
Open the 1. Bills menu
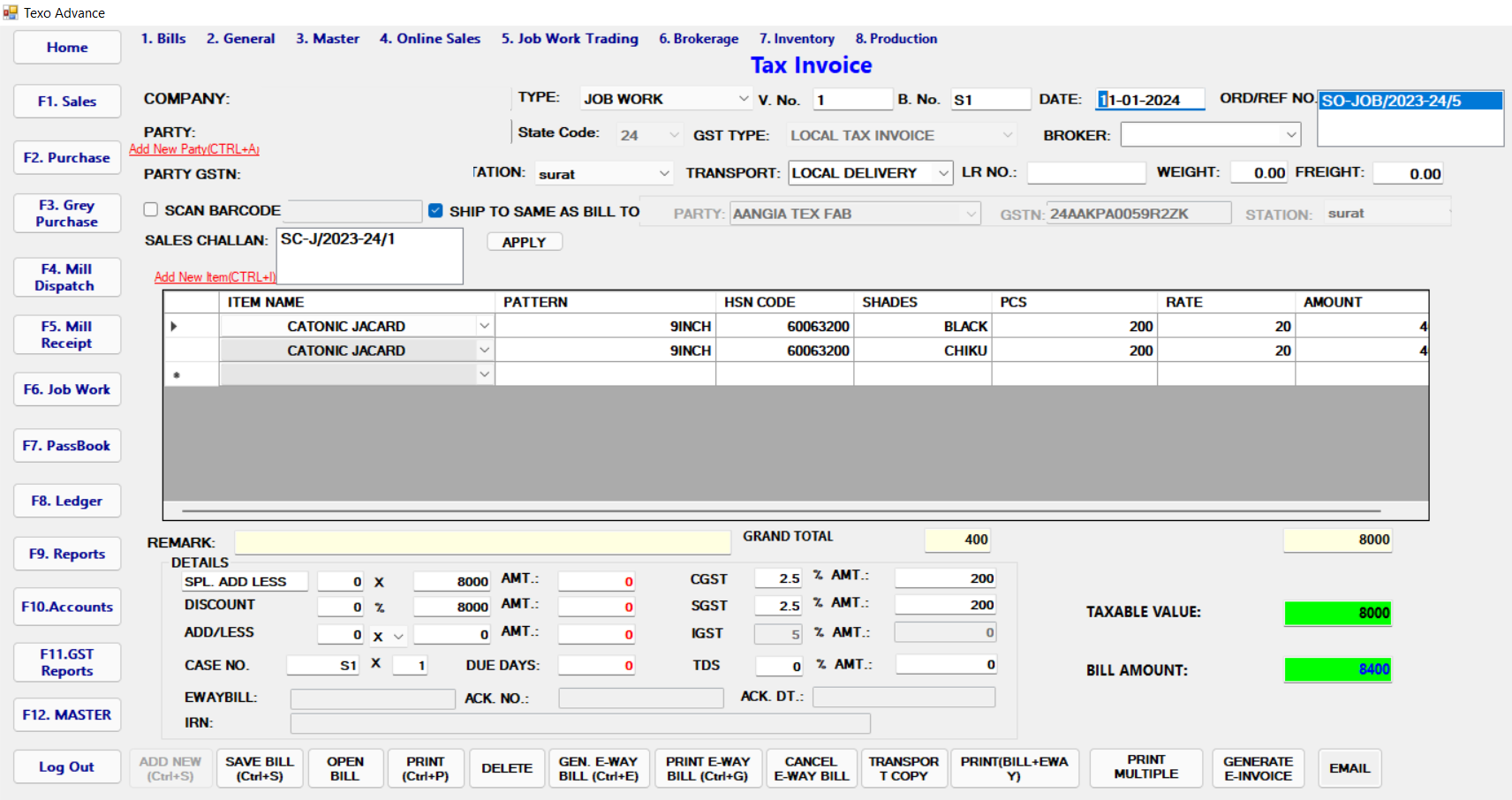pos(163,39)
